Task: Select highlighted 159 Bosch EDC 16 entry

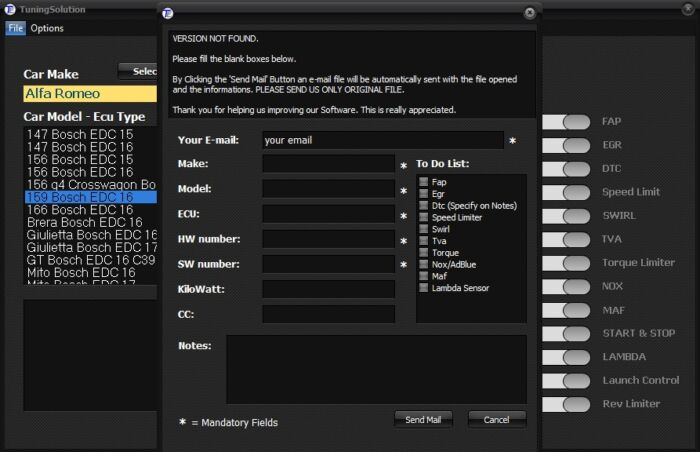Action: [91, 197]
